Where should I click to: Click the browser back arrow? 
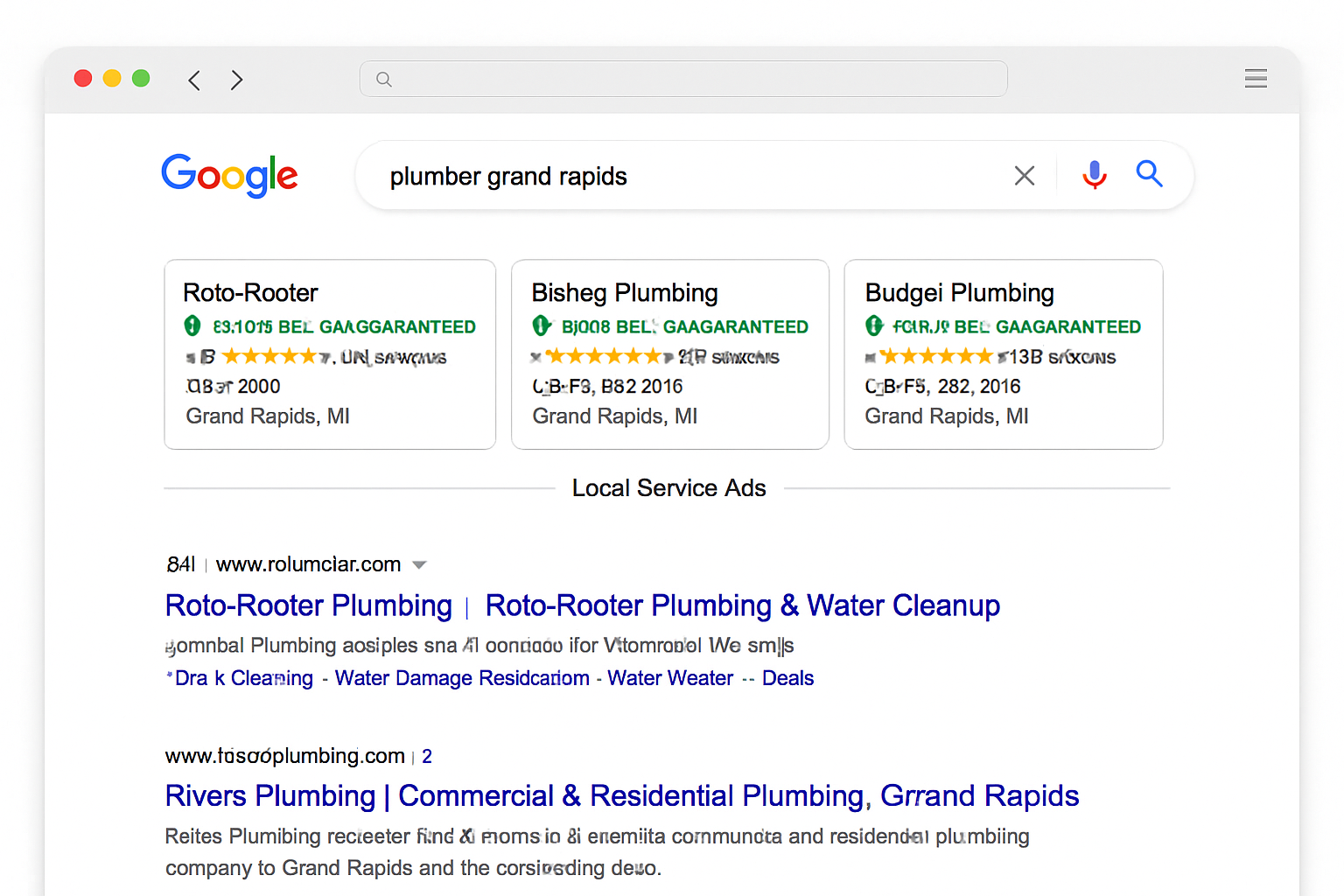click(x=194, y=80)
